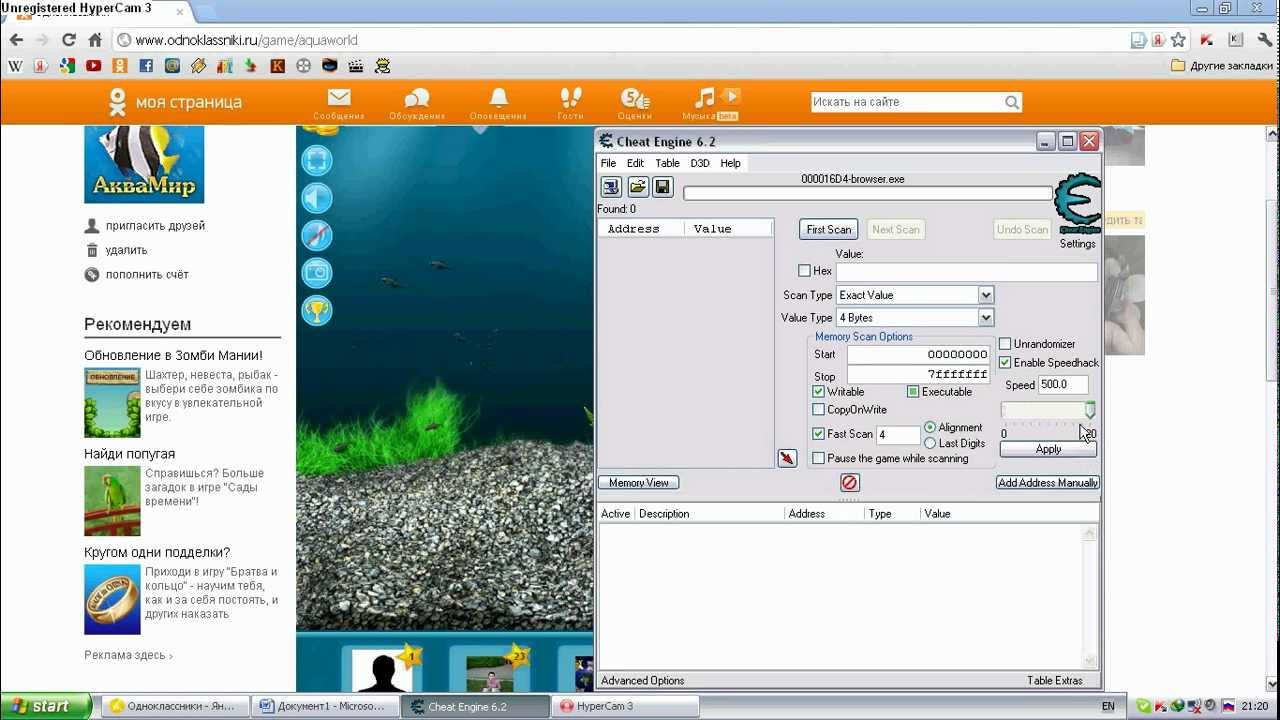Click the Windows start button
The image size is (1280, 720).
46,706
